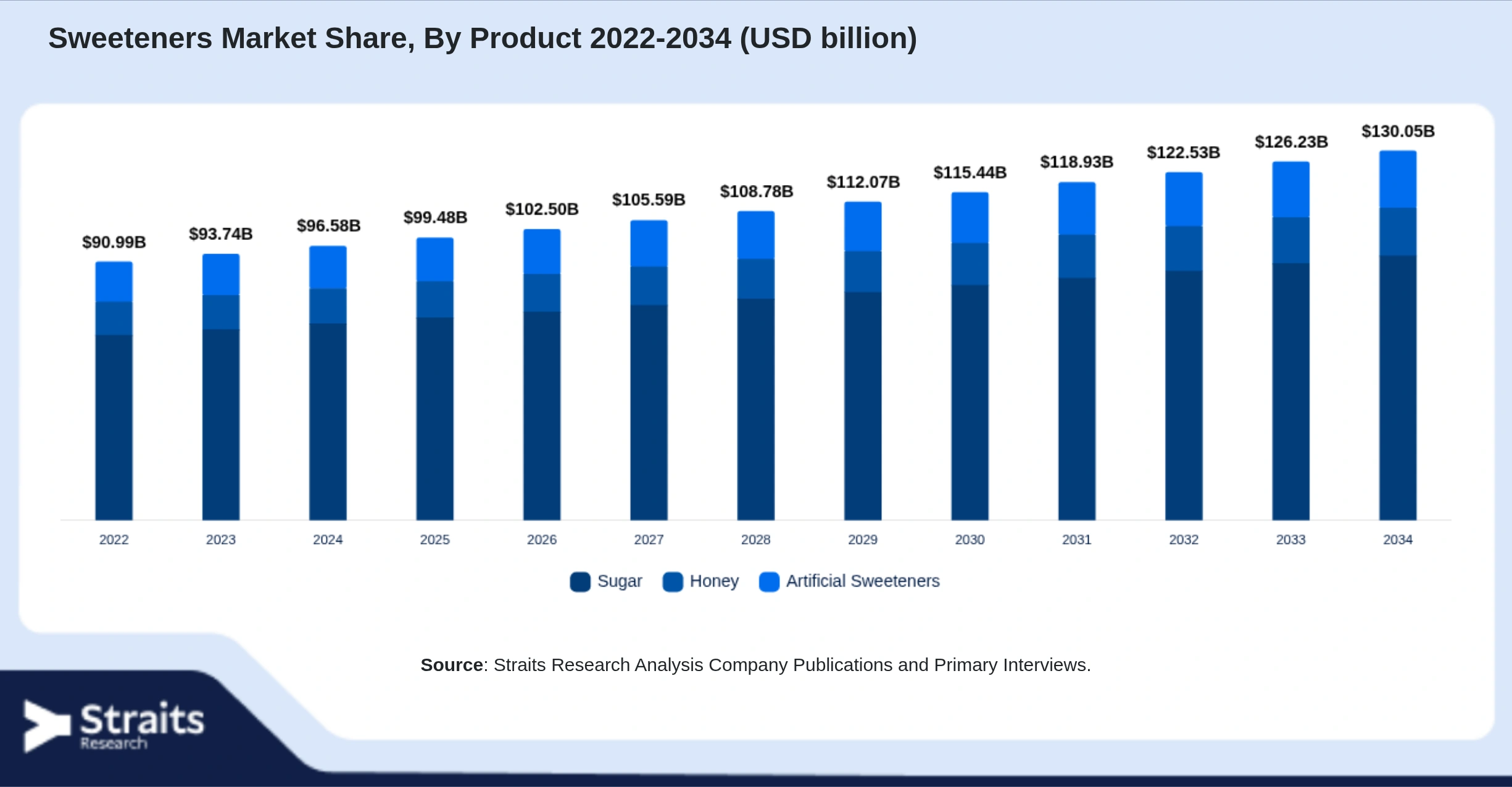Click the 2027 axis label
The image size is (1512, 787).
[649, 540]
